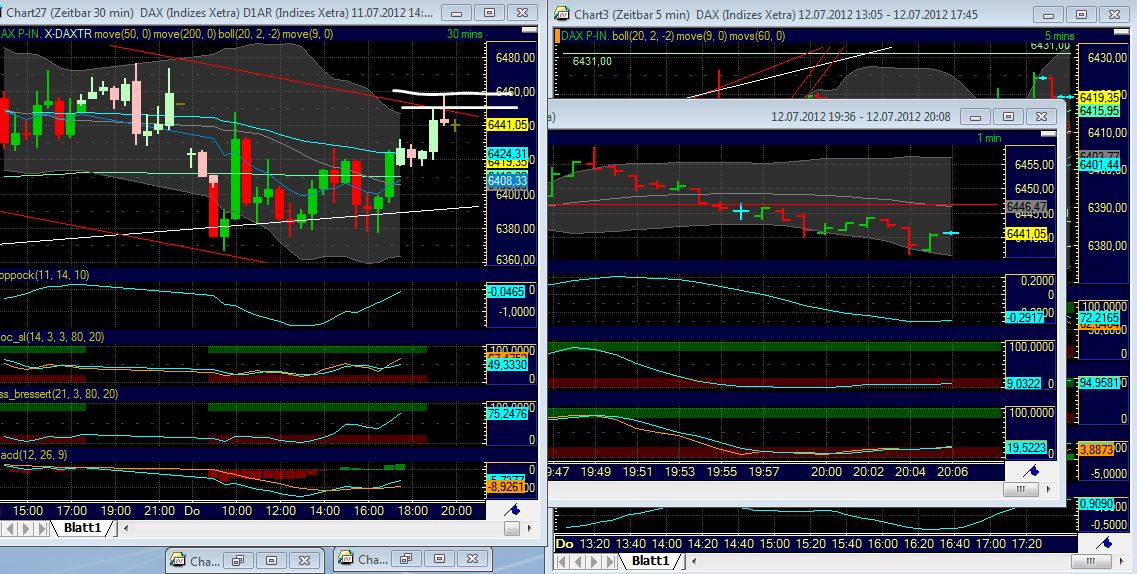The height and width of the screenshot is (574, 1137).
Task: Click the second minimized chart window's icon
Action: pos(345,559)
